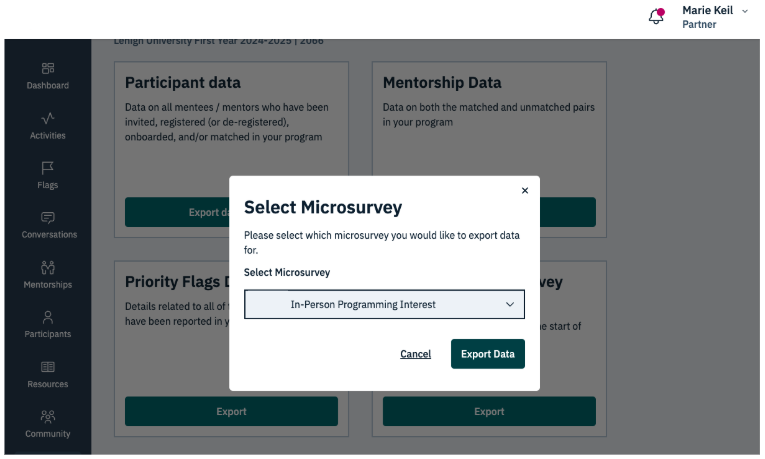Screen dimensions: 765x459
Task: Click the Participant data card heading
Action: [x=183, y=82]
